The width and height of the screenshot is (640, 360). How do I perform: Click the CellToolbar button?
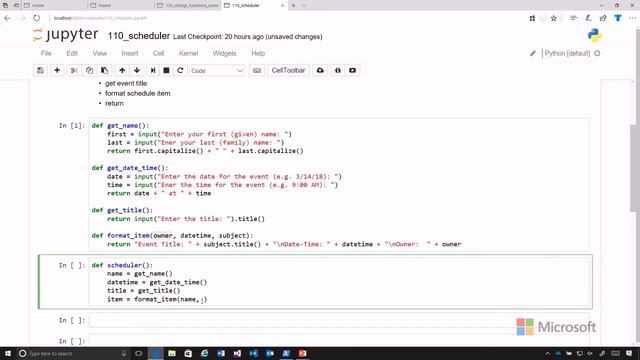click(288, 71)
